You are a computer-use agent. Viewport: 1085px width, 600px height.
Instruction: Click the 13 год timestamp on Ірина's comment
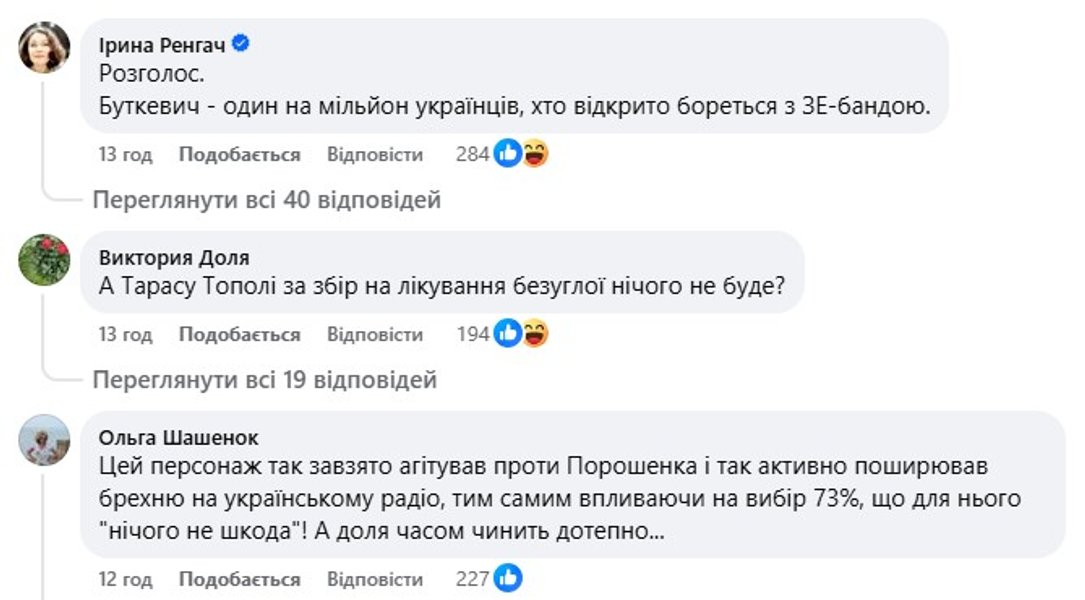point(121,153)
